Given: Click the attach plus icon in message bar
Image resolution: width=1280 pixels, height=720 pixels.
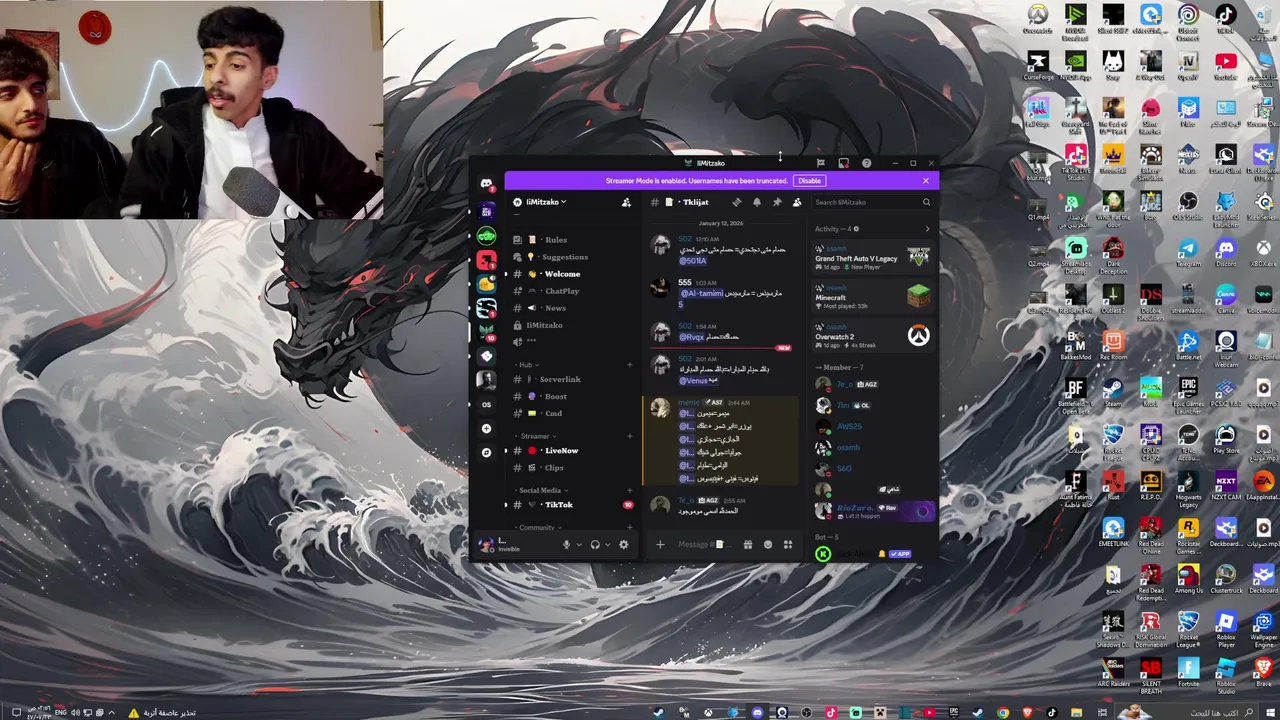Looking at the screenshot, I should click(660, 544).
